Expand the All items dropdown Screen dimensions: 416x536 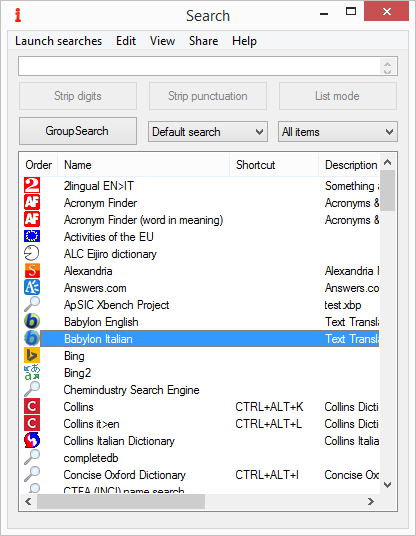pyautogui.click(x=338, y=132)
